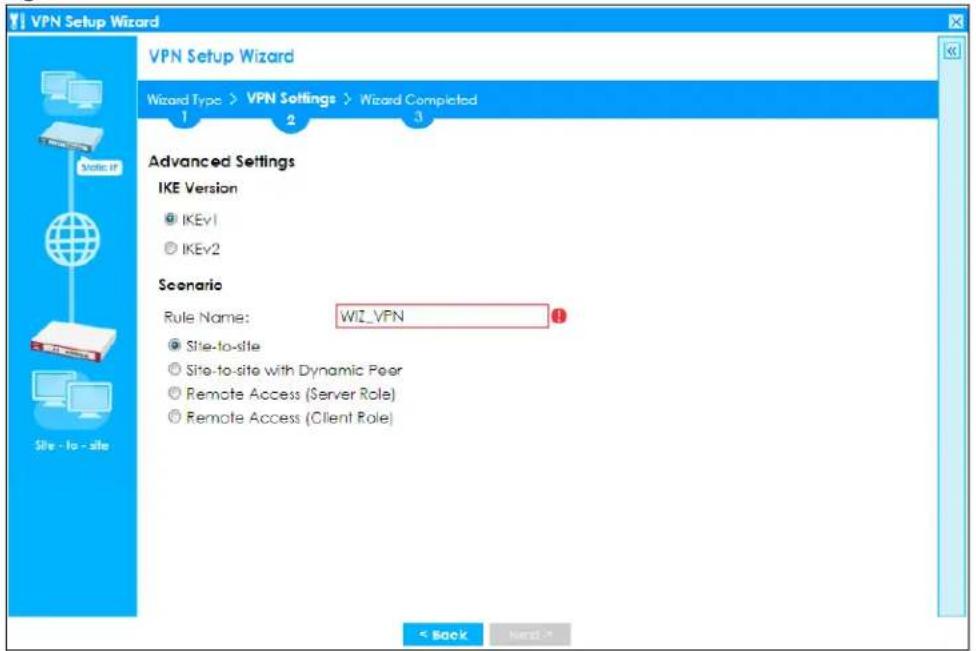
Task: Choose the Site-to-site scenario option
Action: click(175, 345)
